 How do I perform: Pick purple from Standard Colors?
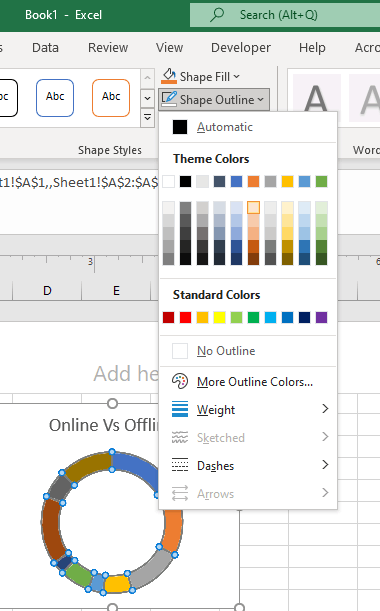pyautogui.click(x=322, y=318)
